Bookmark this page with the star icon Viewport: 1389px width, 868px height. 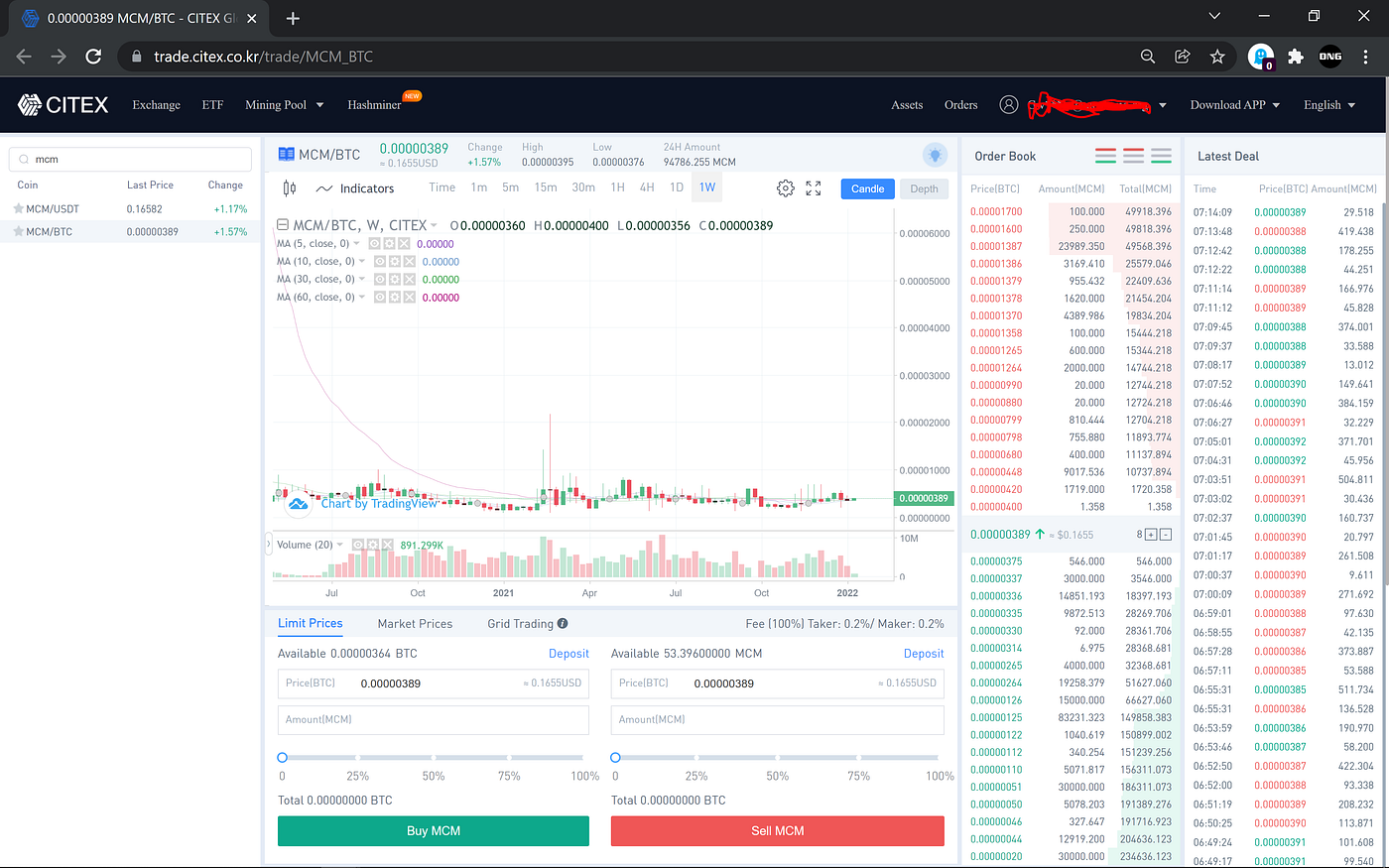(x=1217, y=57)
